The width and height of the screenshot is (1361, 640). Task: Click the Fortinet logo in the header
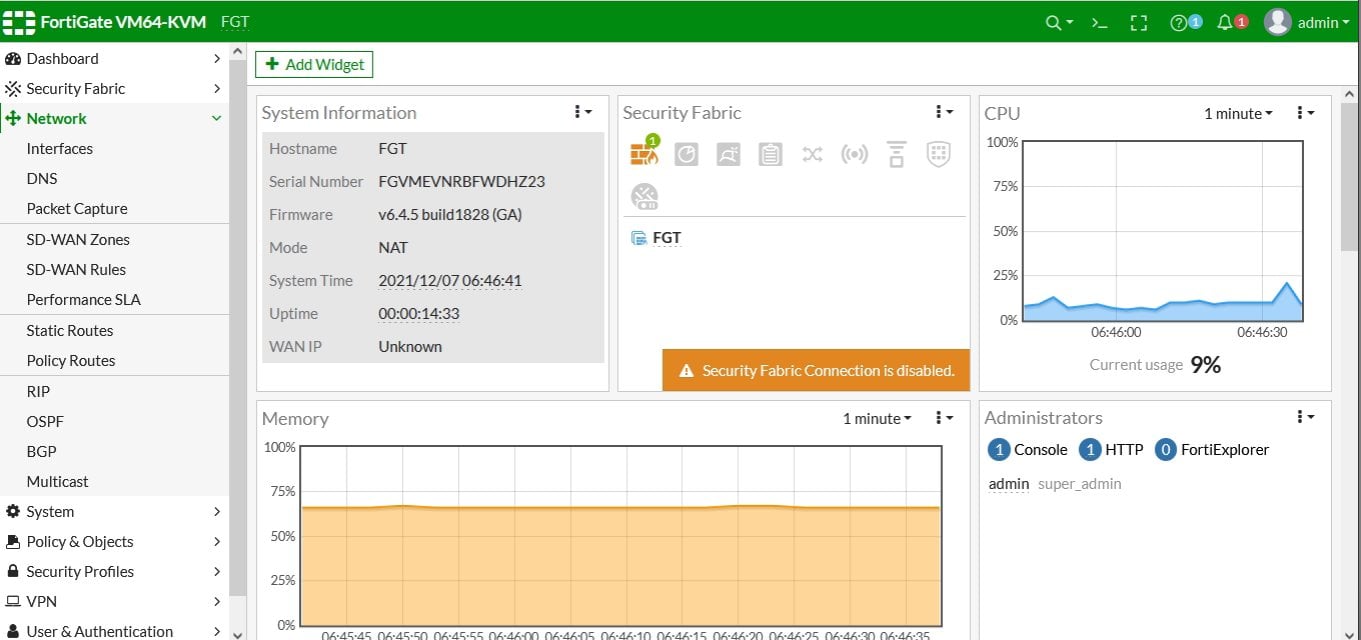click(x=19, y=22)
